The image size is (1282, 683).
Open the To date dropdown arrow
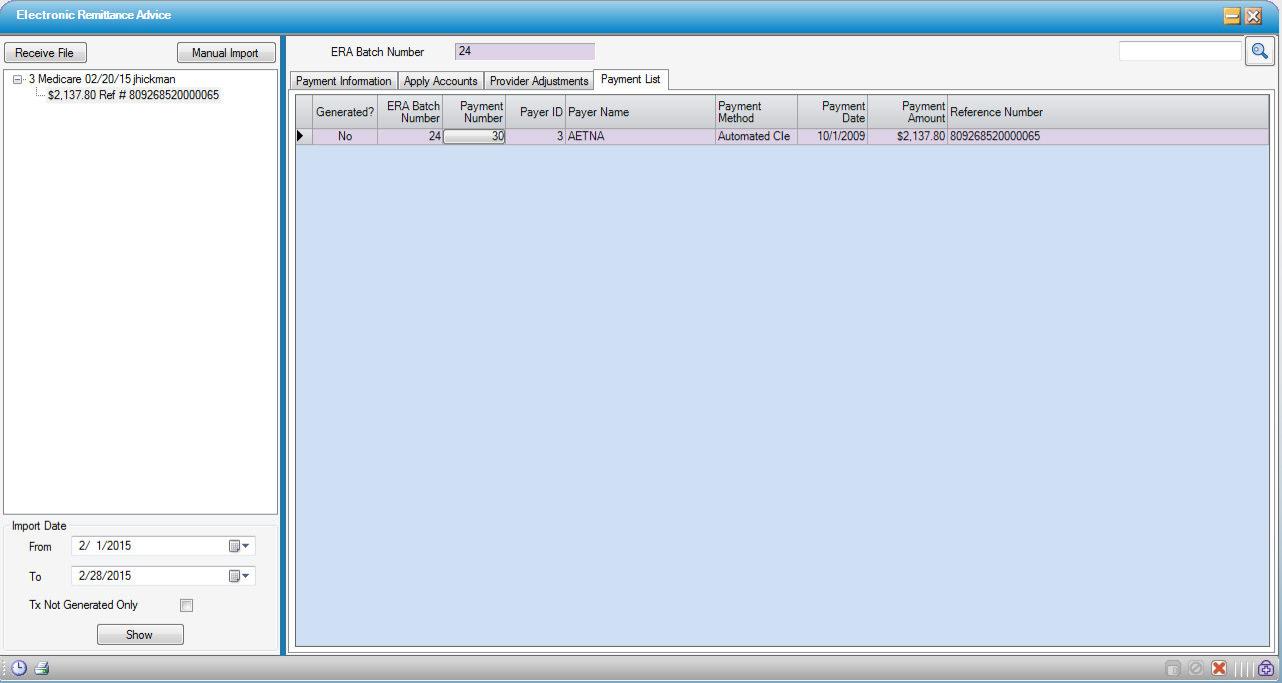tap(246, 576)
